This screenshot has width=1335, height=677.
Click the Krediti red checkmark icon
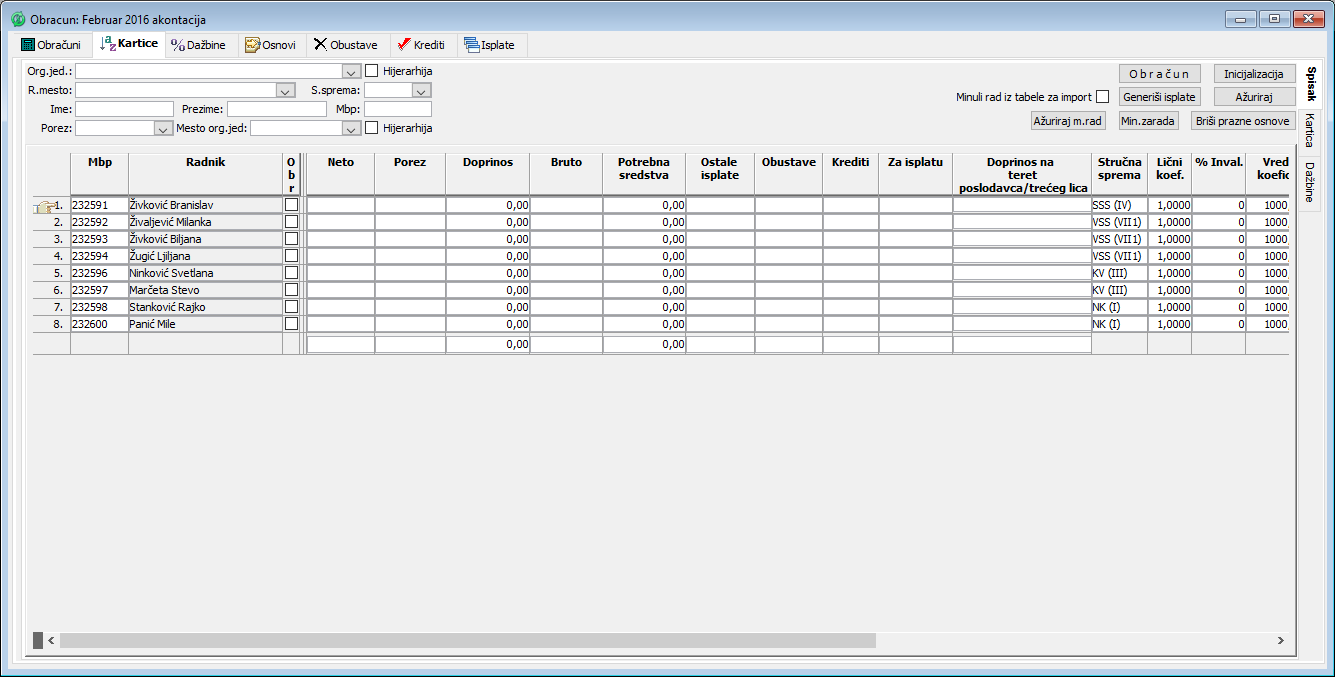(404, 45)
